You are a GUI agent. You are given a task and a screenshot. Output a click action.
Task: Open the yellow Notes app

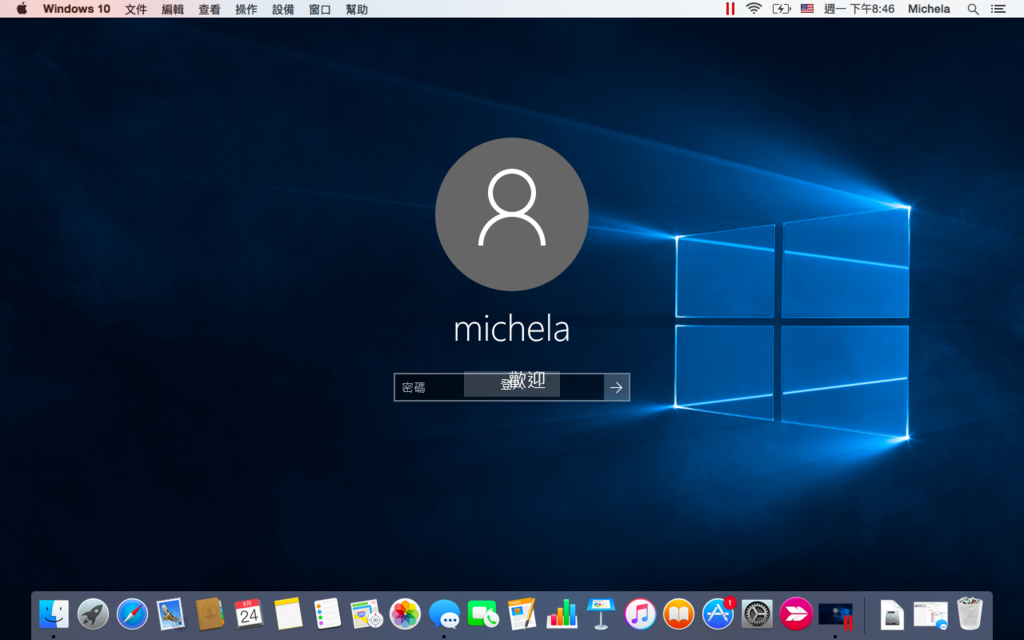(x=288, y=614)
